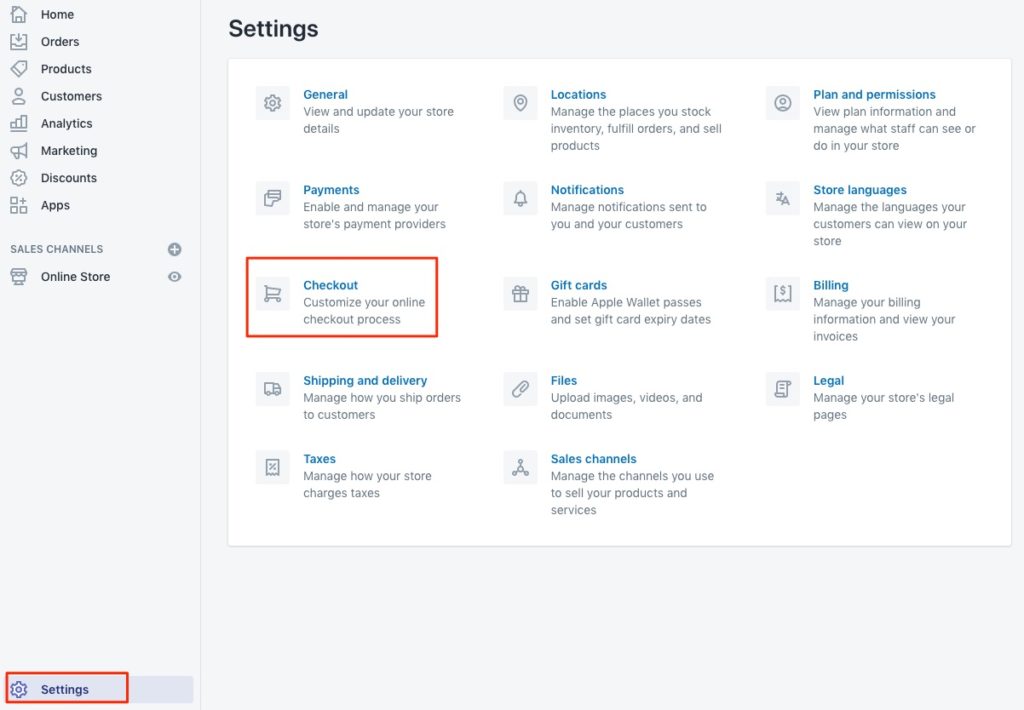
Task: Open the Taxes settings link
Action: [x=319, y=459]
